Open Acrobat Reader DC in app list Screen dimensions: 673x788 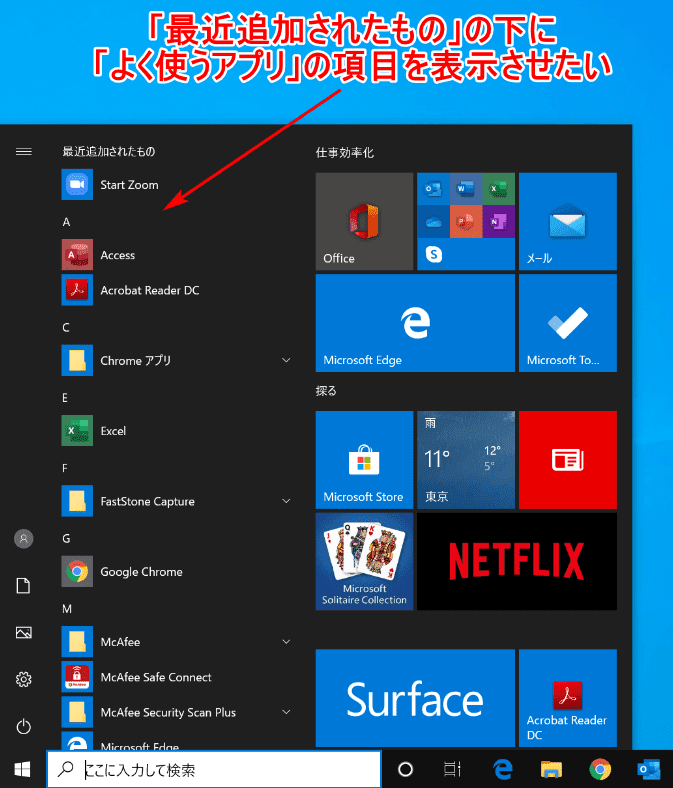(149, 290)
